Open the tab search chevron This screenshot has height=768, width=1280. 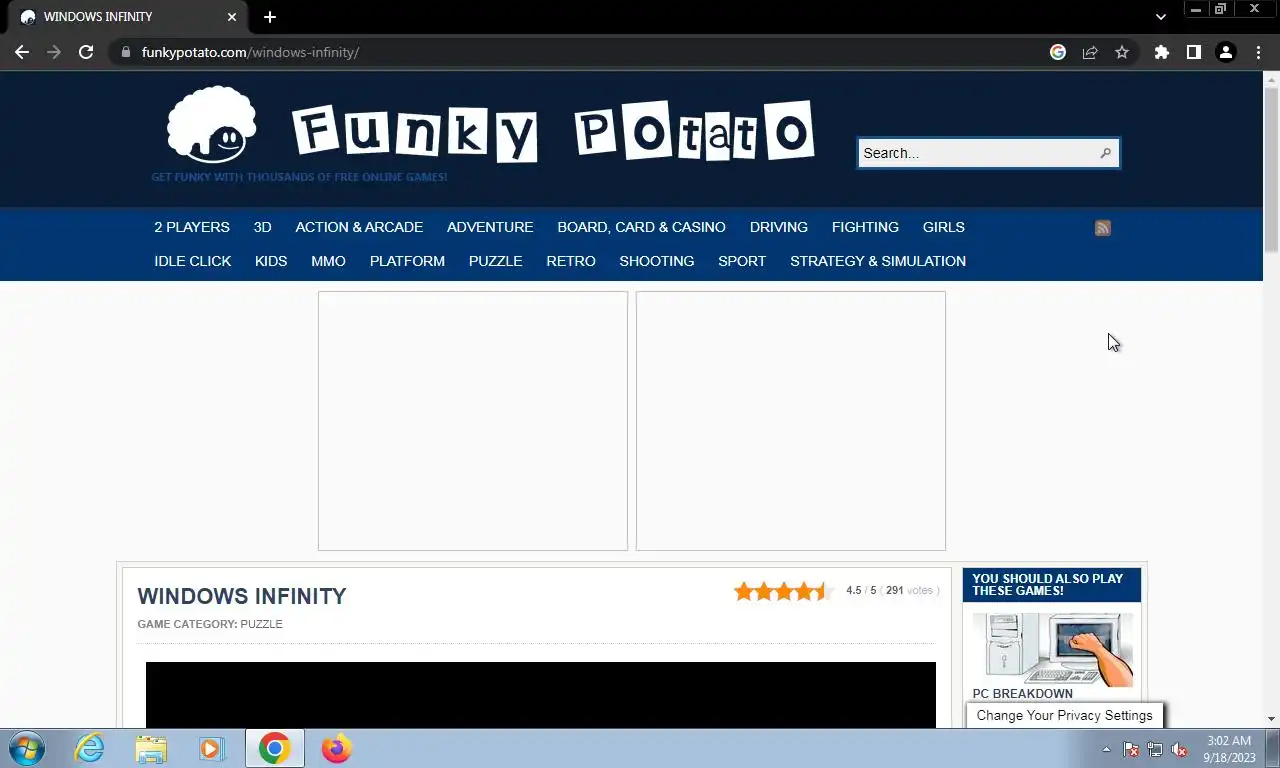tap(1160, 17)
